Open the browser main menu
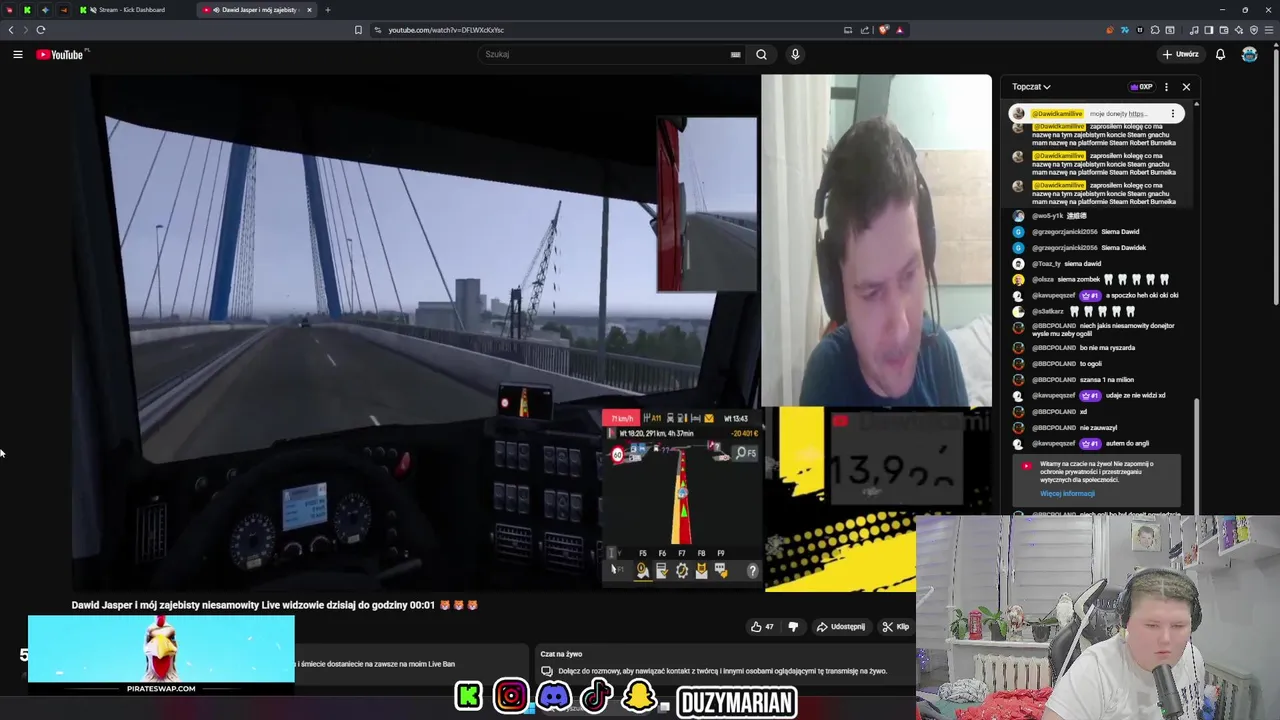 [x=1268, y=30]
